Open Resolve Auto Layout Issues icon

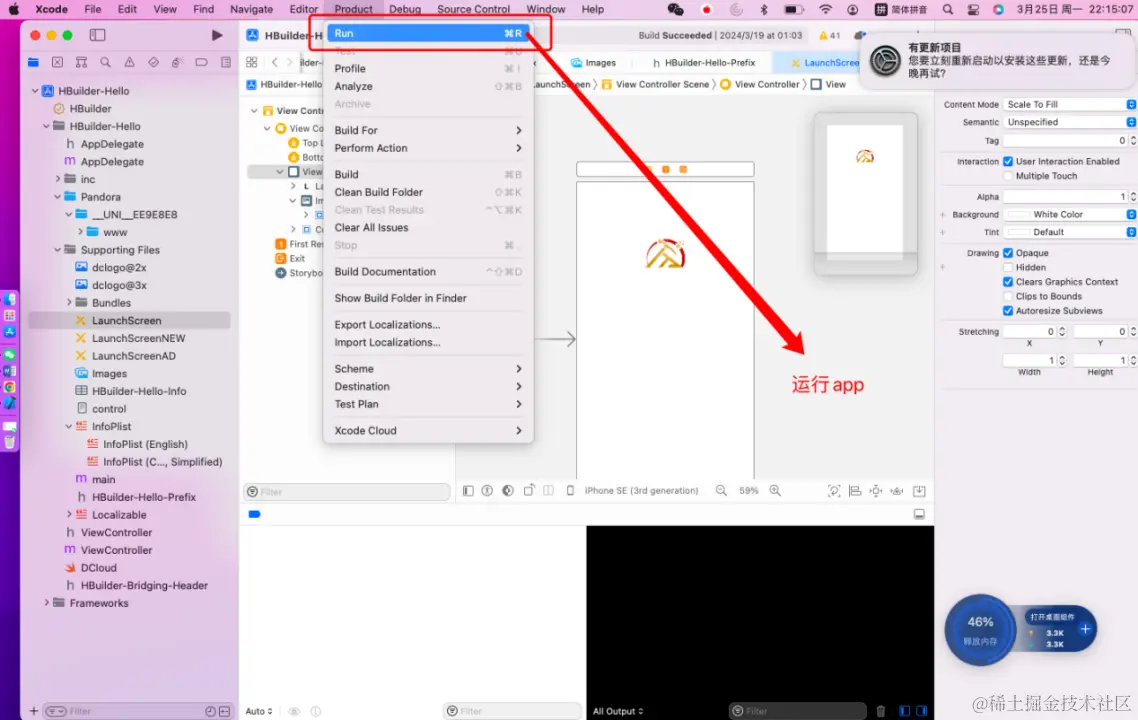click(x=897, y=491)
